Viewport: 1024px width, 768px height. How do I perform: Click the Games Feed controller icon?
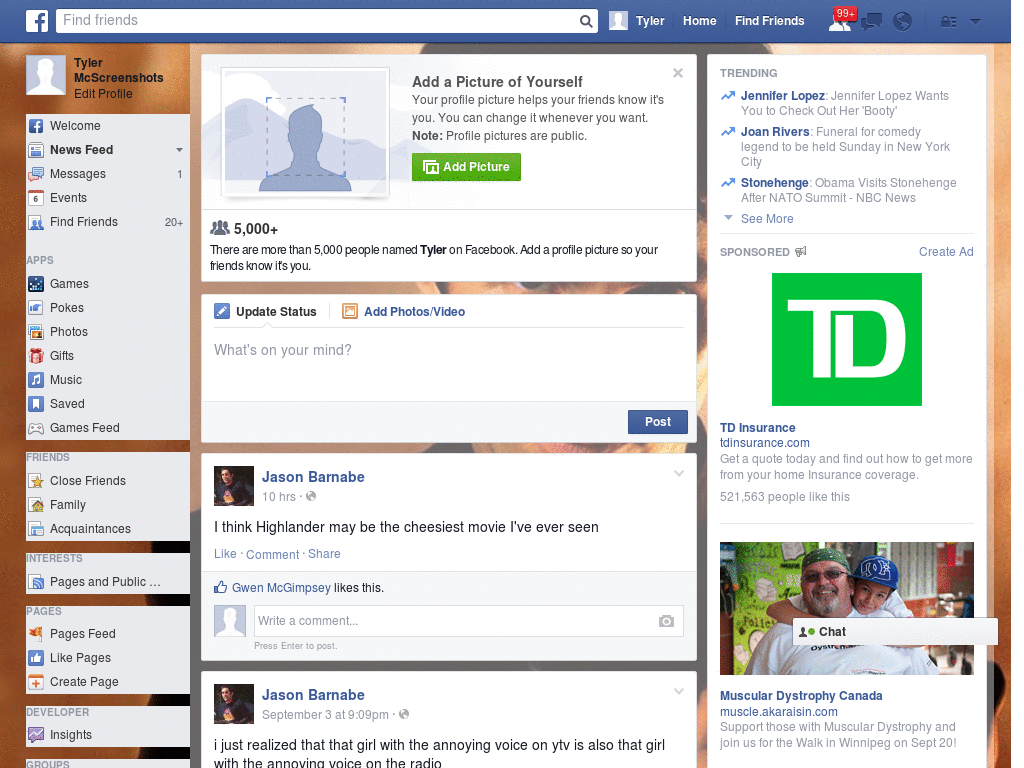[36, 428]
